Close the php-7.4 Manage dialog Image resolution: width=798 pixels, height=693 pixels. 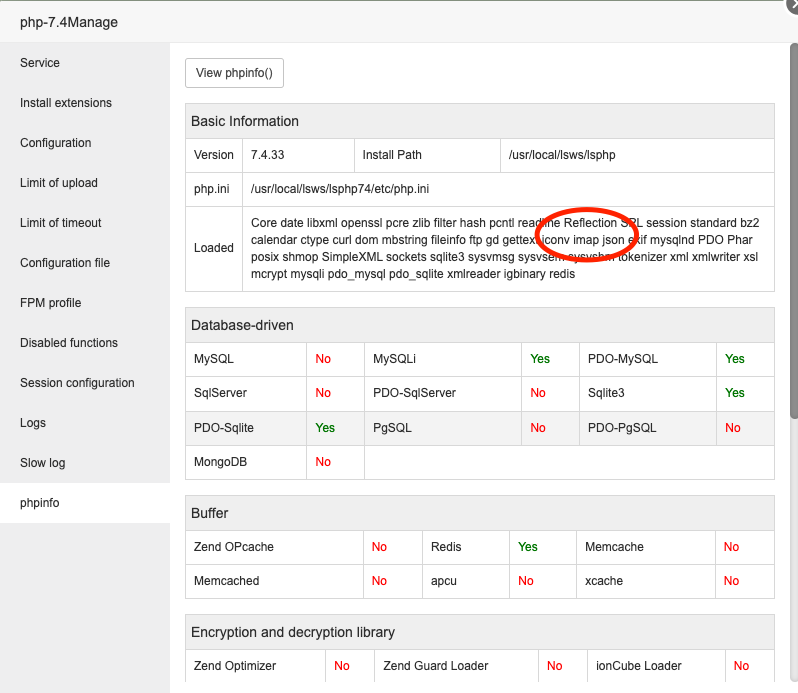791,4
